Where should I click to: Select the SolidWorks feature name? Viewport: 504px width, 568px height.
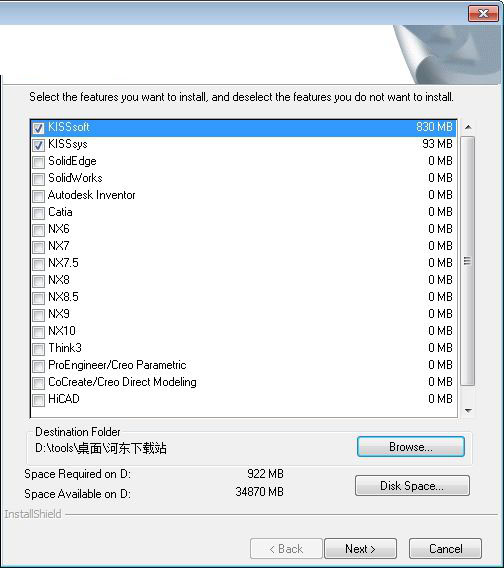(75, 178)
